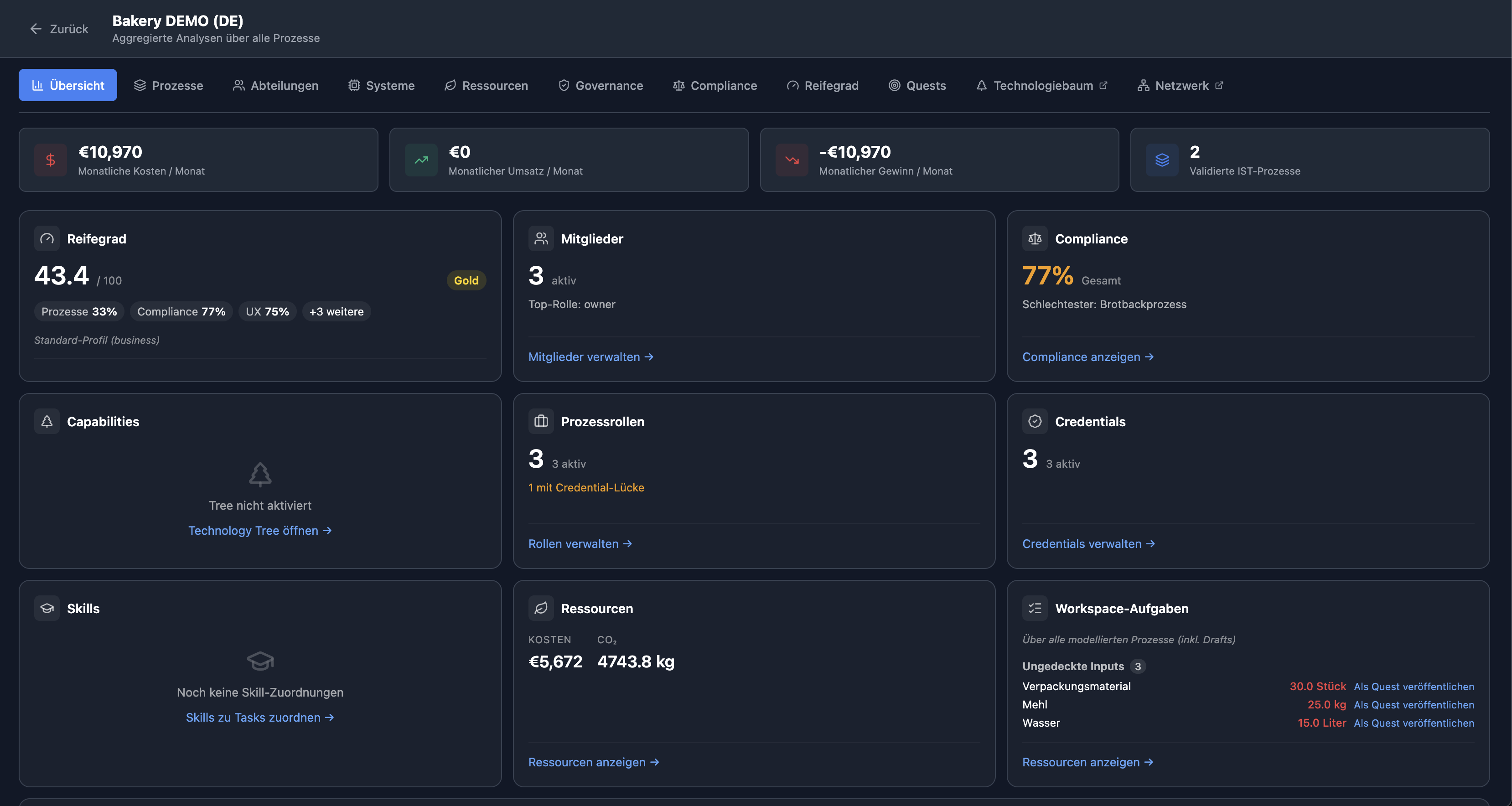Open Netzwerk external tab
Viewport: 1512px width, 806px height.
tap(1181, 85)
